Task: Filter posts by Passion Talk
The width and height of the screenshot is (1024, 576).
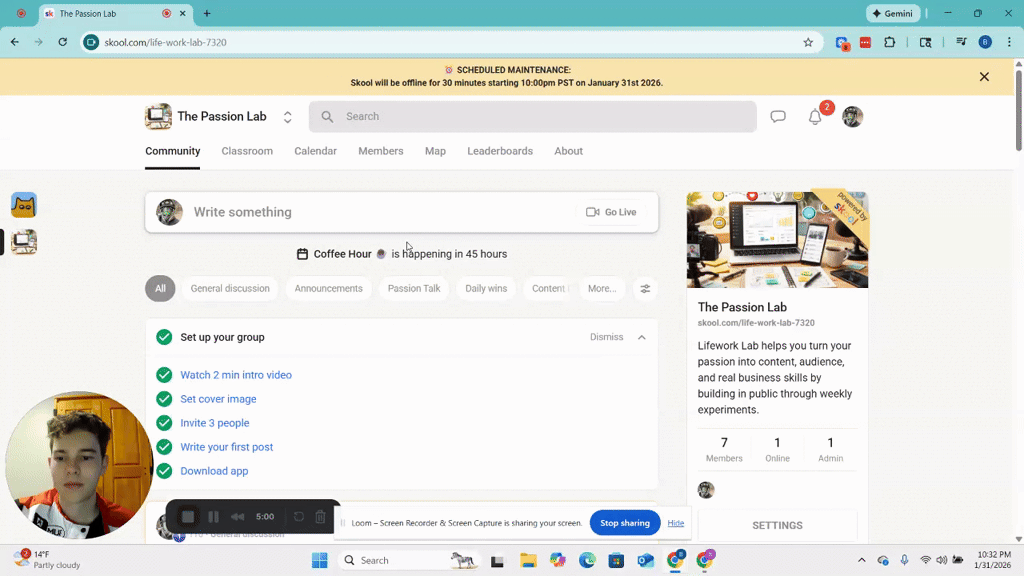Action: (x=414, y=289)
